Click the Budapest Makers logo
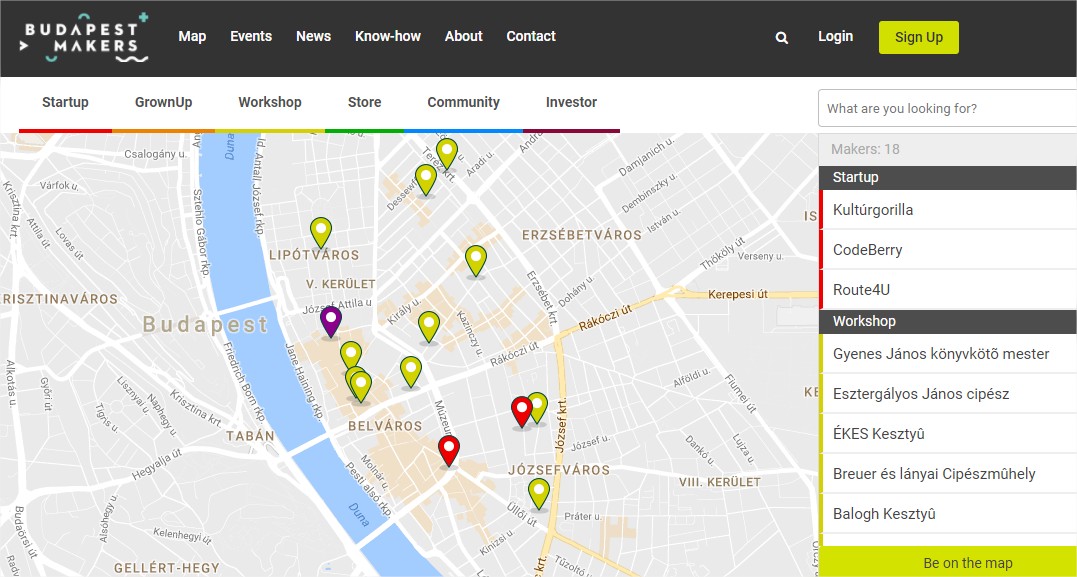Viewport: 1077px width, 577px height. pyautogui.click(x=84, y=38)
